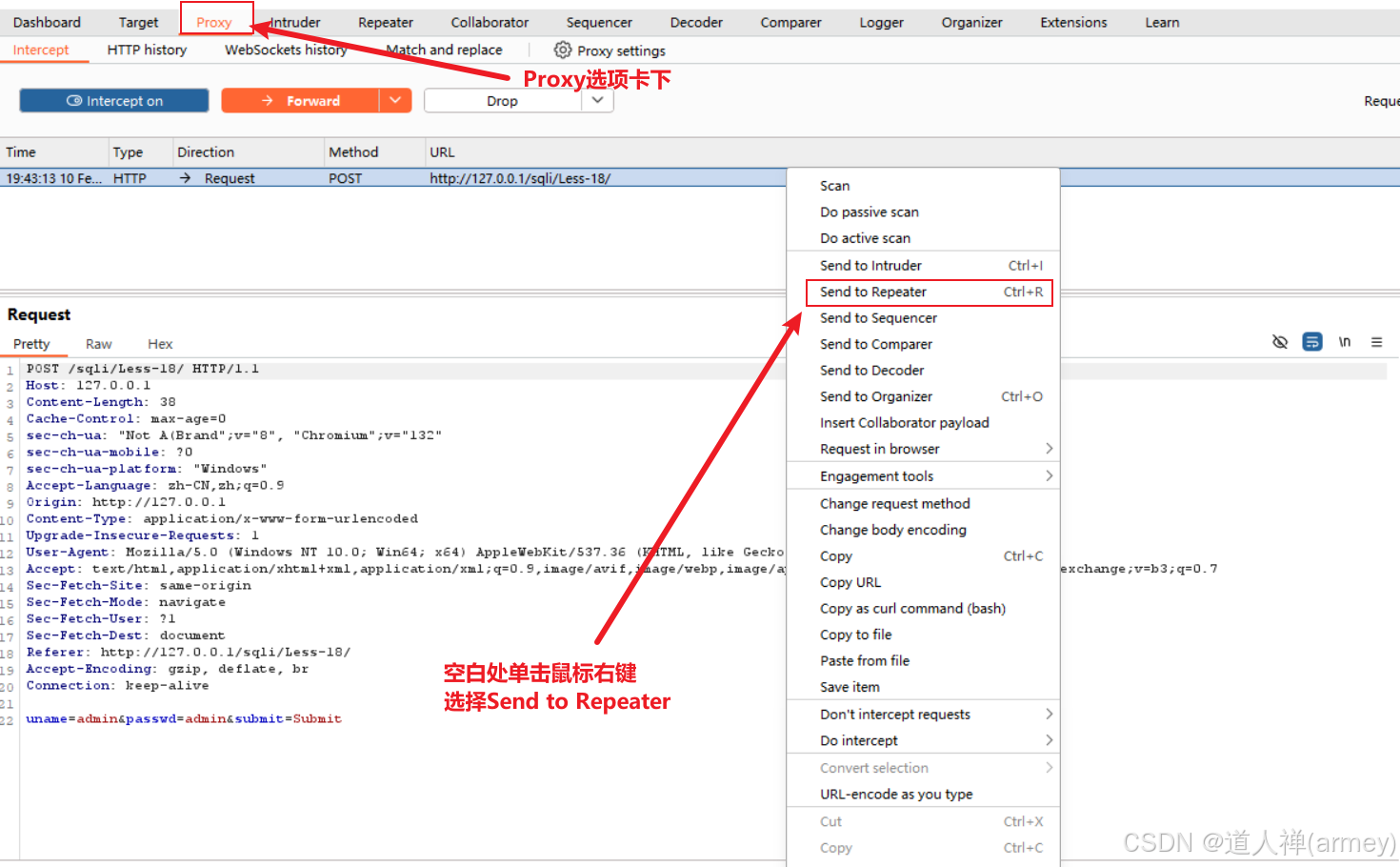
Task: Select Insert Collaborator payload entry
Action: click(923, 422)
